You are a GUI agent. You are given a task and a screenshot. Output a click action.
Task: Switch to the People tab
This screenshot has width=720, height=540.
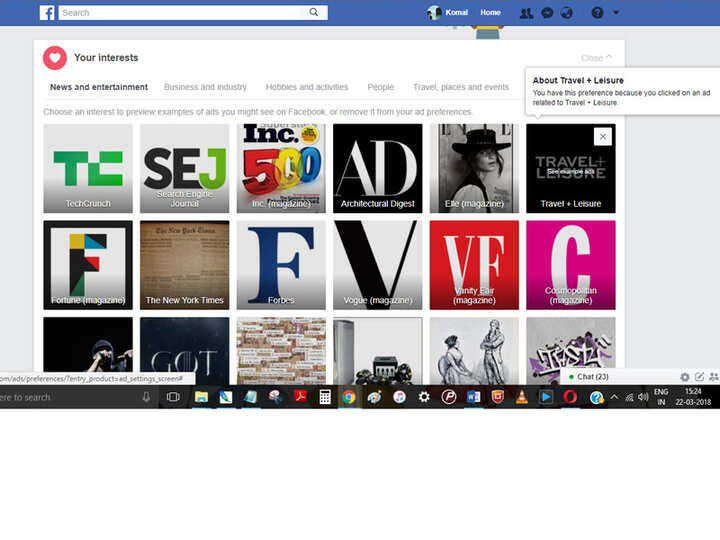[381, 87]
